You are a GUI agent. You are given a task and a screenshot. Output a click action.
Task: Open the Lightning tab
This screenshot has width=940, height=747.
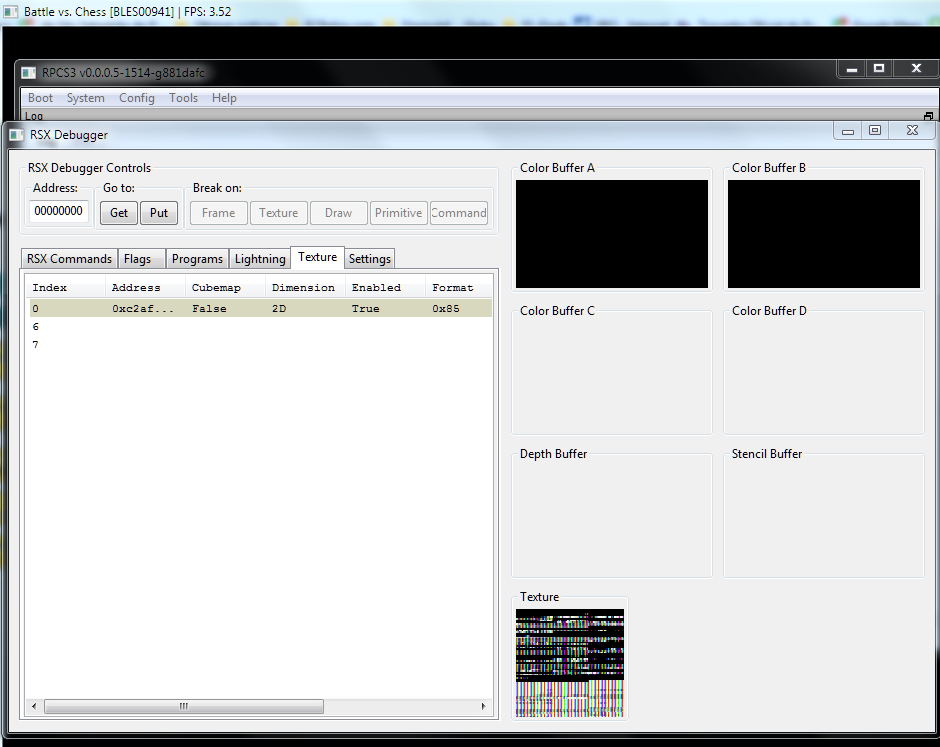coord(260,259)
